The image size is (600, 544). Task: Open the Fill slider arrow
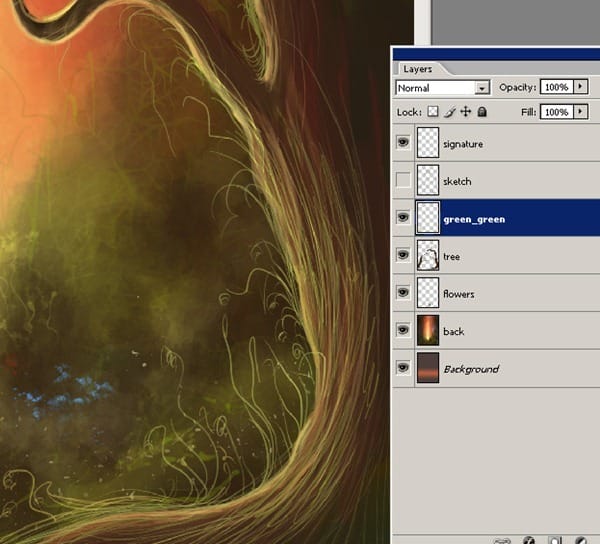click(581, 112)
